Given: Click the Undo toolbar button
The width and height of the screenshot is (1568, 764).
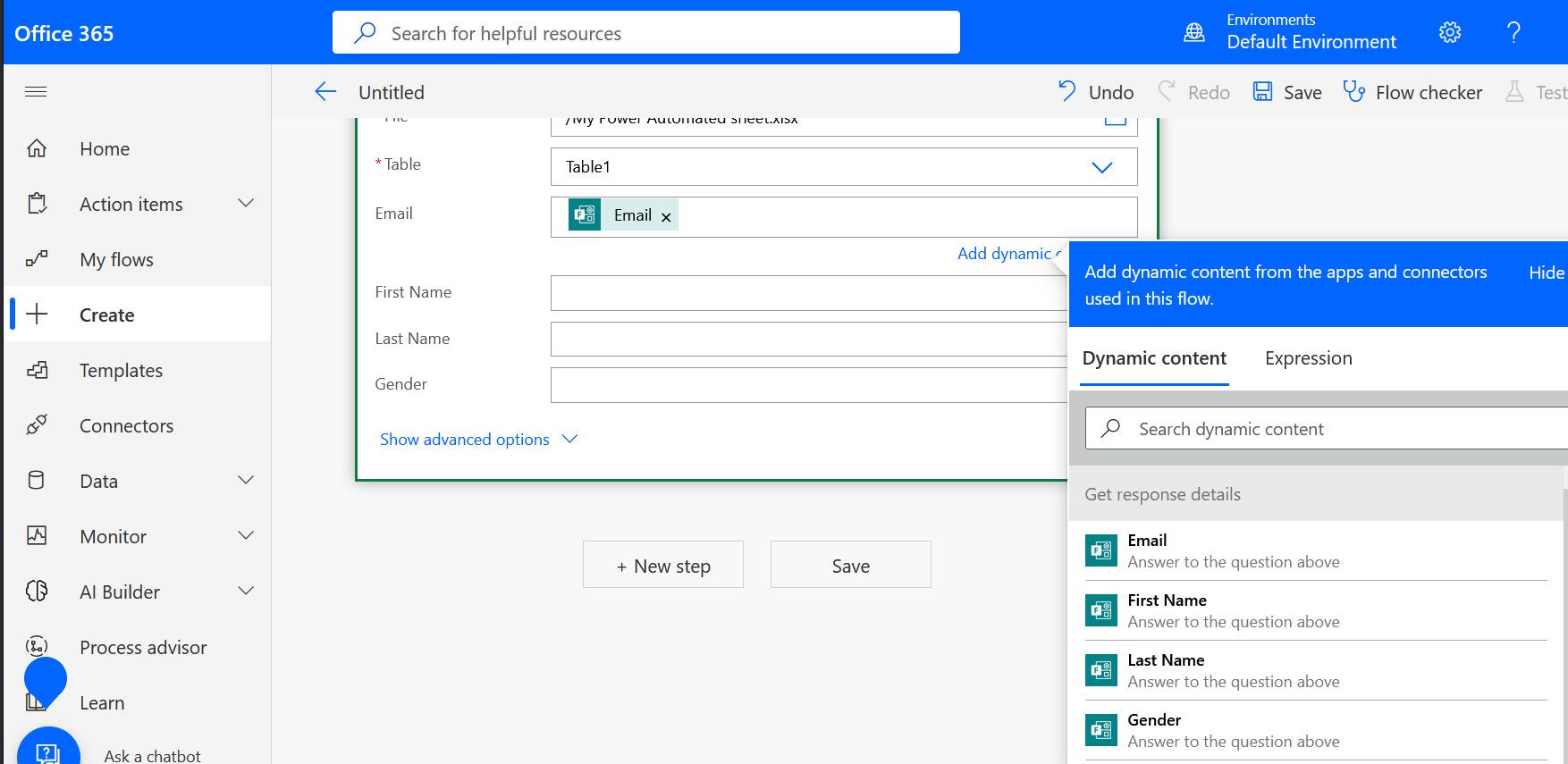Looking at the screenshot, I should pyautogui.click(x=1096, y=92).
